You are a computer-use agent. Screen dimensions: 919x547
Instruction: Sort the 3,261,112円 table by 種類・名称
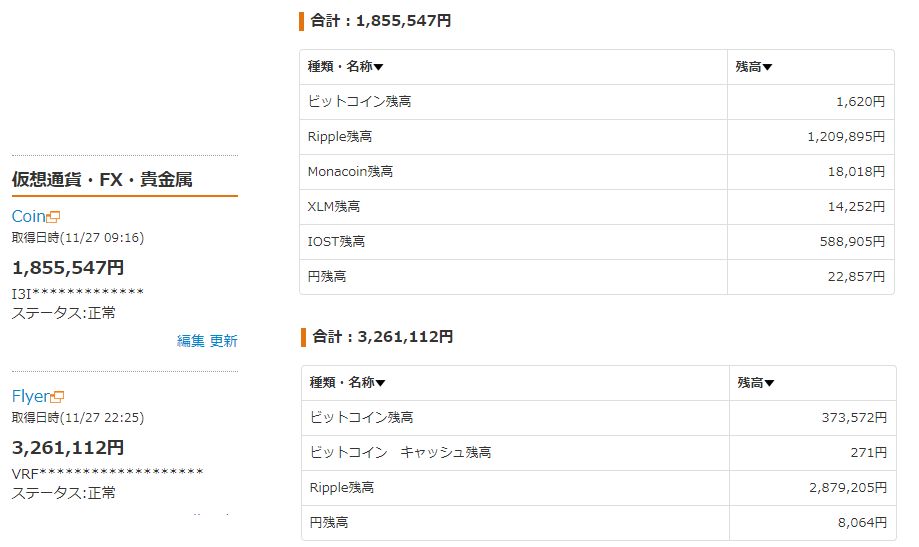[x=347, y=383]
